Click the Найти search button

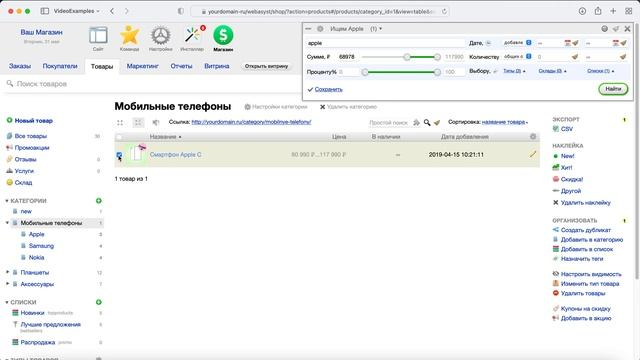[x=613, y=89]
